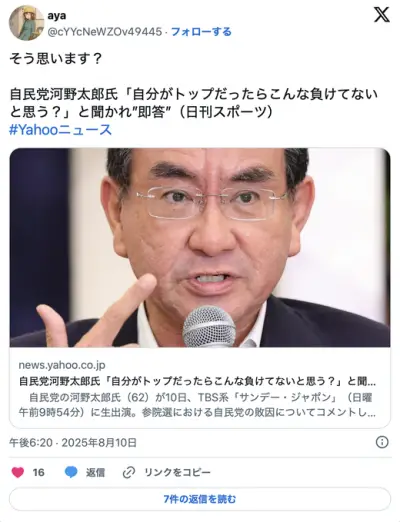Image resolution: width=400 pixels, height=522 pixels.
Task: Follow the account via フォローする
Action: [x=201, y=32]
